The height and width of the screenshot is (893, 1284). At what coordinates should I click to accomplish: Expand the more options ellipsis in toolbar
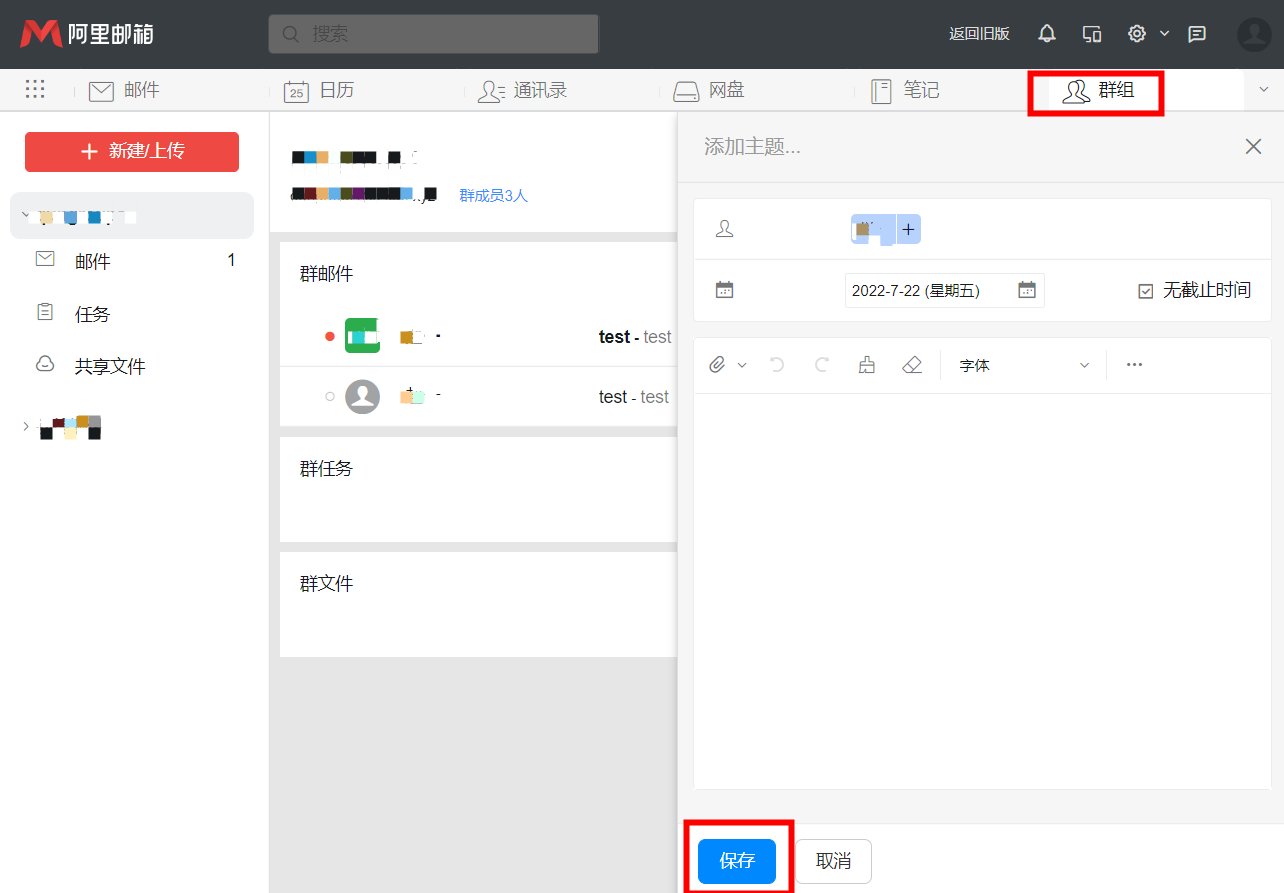[1134, 365]
